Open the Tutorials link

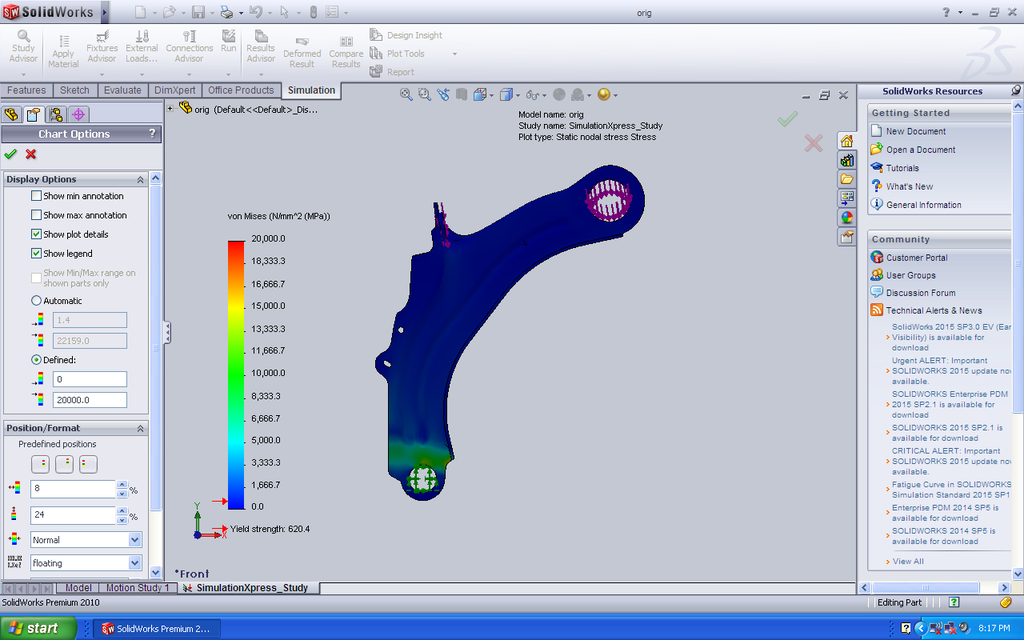[902, 168]
